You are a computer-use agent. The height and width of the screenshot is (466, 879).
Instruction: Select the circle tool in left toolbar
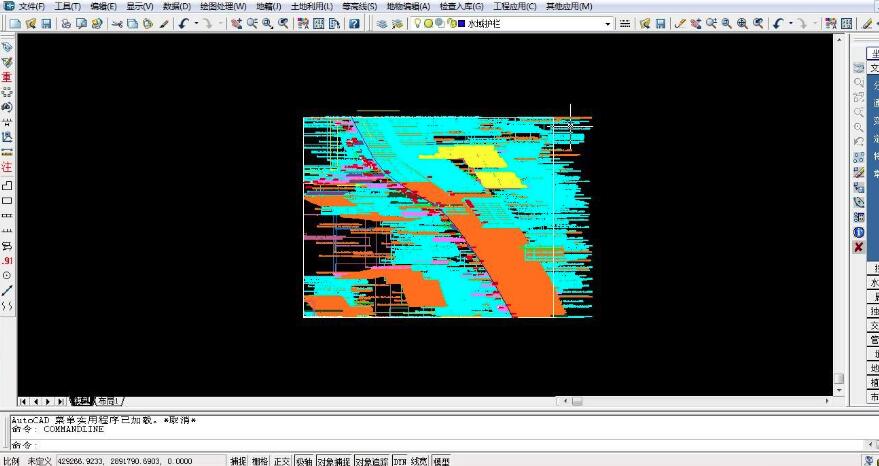7,275
